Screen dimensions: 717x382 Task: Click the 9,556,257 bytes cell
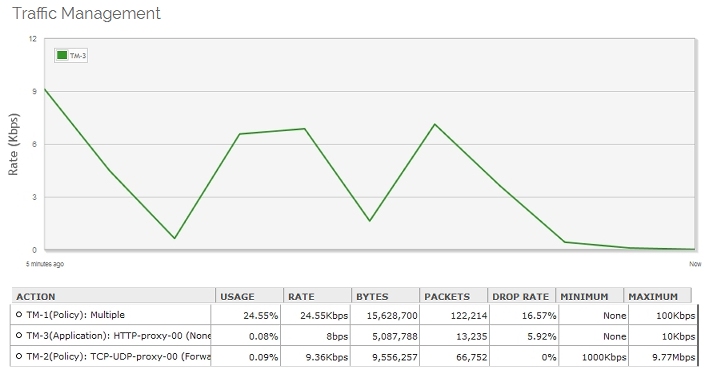(385, 357)
